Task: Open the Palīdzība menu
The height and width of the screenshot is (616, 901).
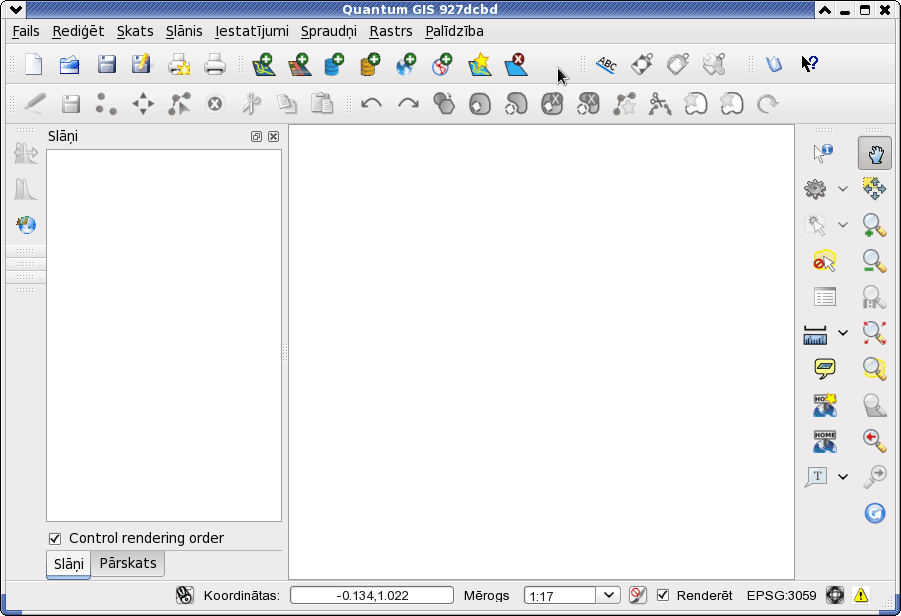Action: coord(454,31)
